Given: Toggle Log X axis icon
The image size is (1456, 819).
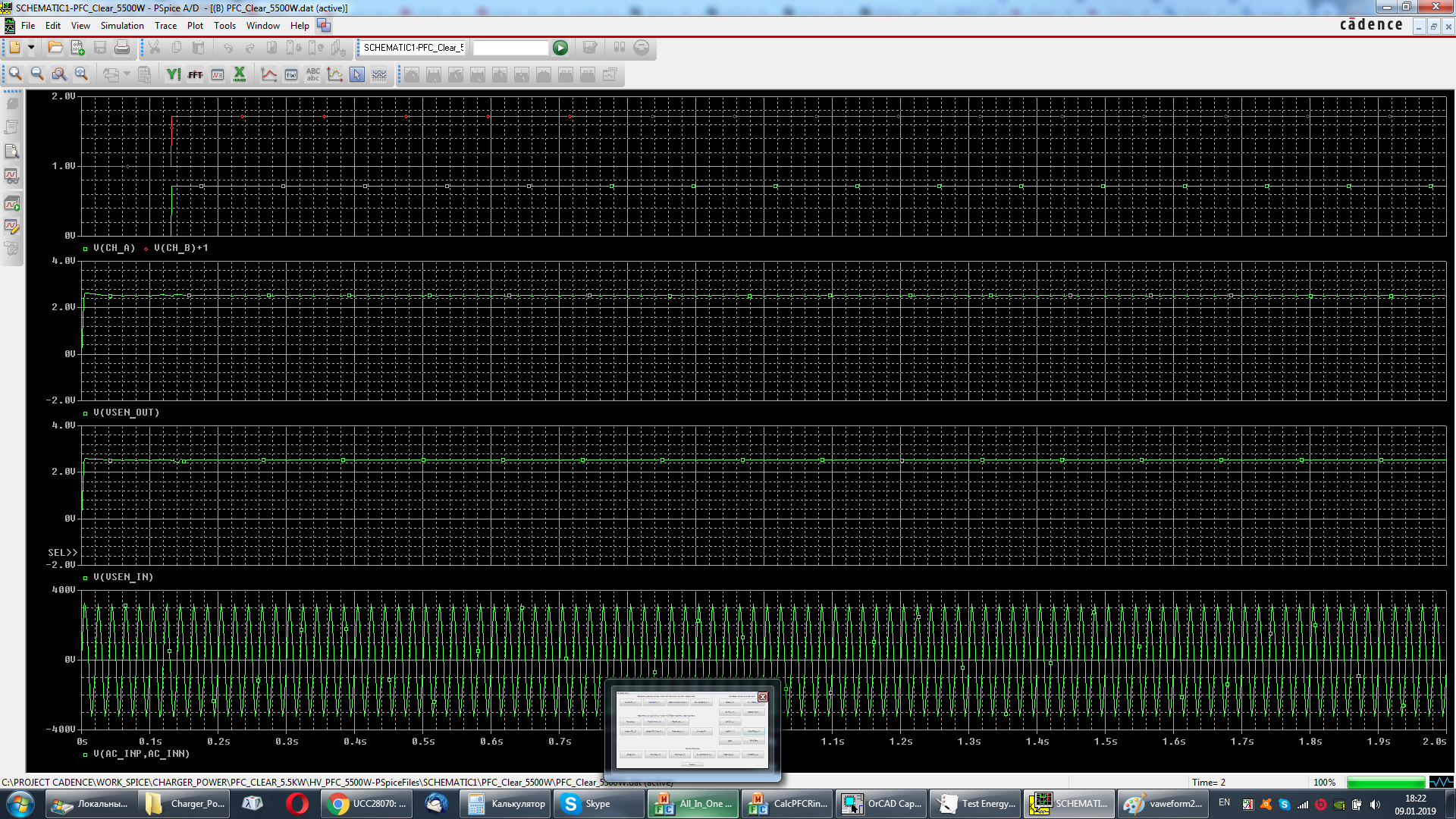Looking at the screenshot, I should pyautogui.click(x=240, y=74).
